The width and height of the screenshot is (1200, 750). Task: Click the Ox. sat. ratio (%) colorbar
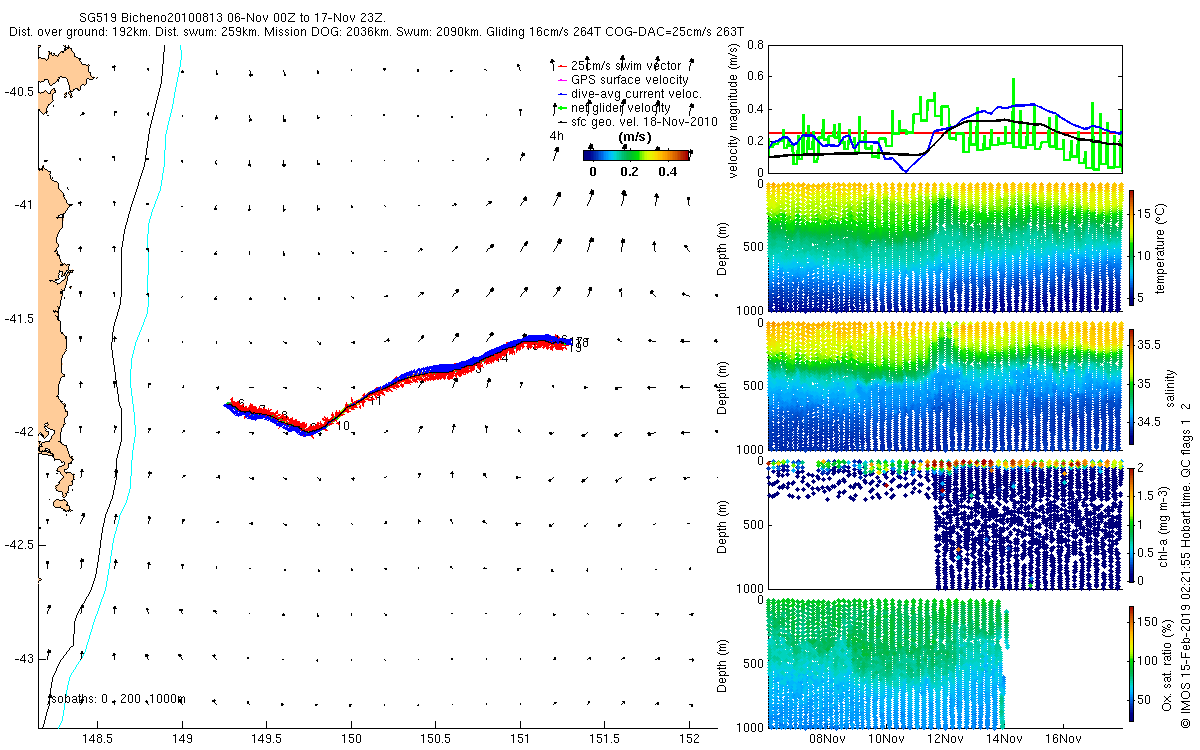(x=1131, y=664)
